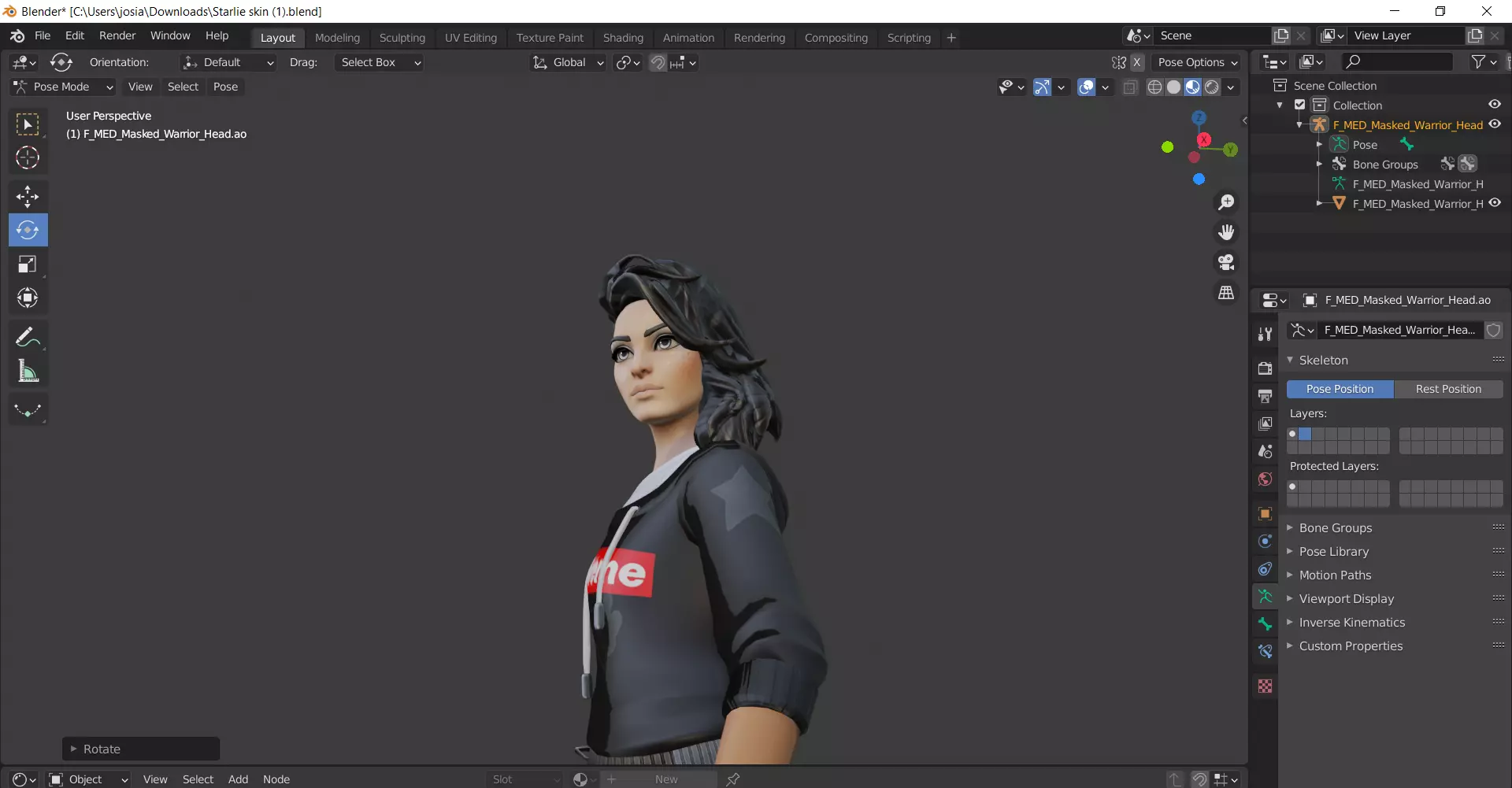This screenshot has height=788, width=1512.
Task: Click the pan view hand icon
Action: 1226,232
